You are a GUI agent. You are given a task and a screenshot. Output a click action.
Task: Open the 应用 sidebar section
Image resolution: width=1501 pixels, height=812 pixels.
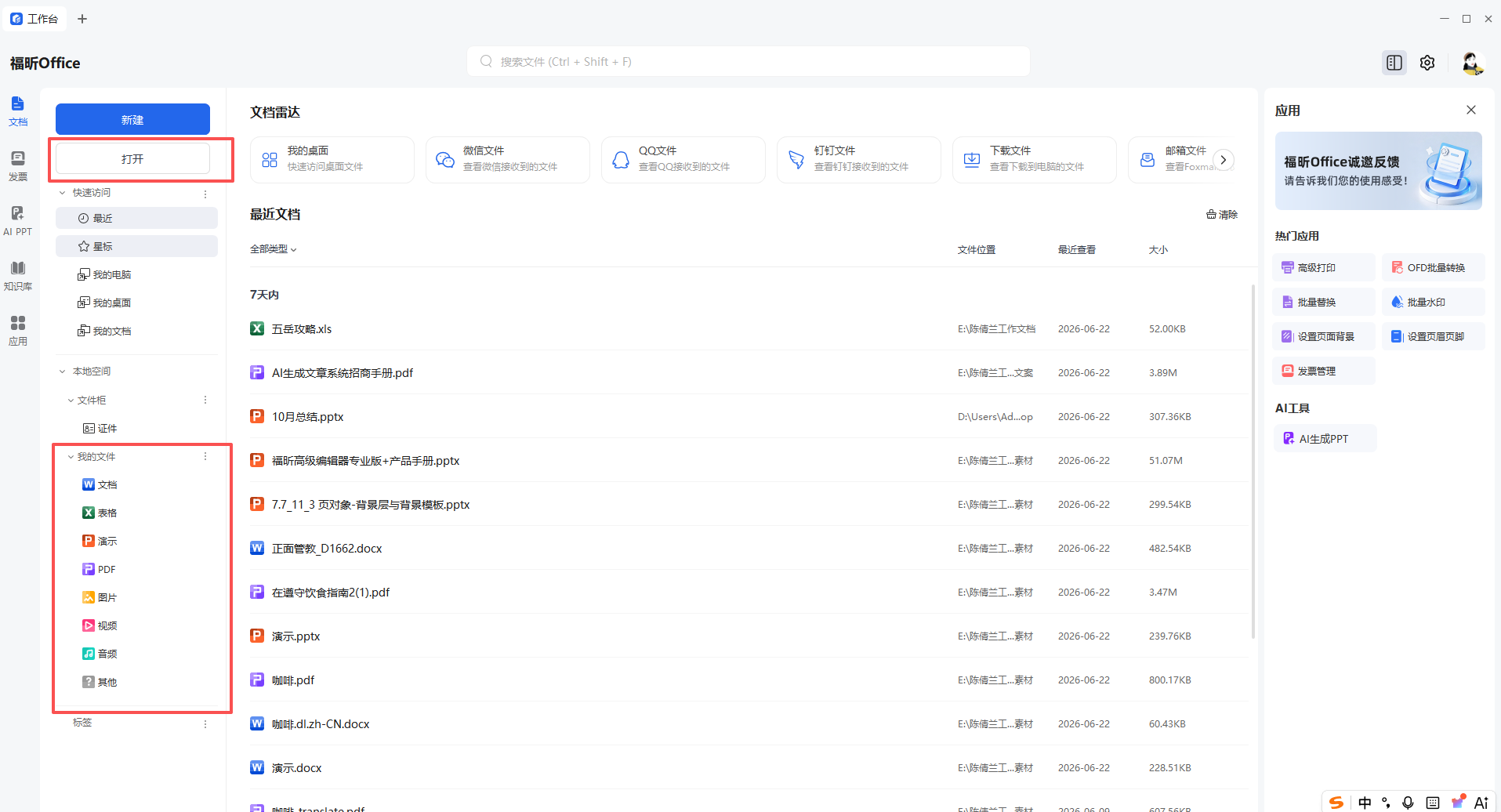click(x=18, y=330)
